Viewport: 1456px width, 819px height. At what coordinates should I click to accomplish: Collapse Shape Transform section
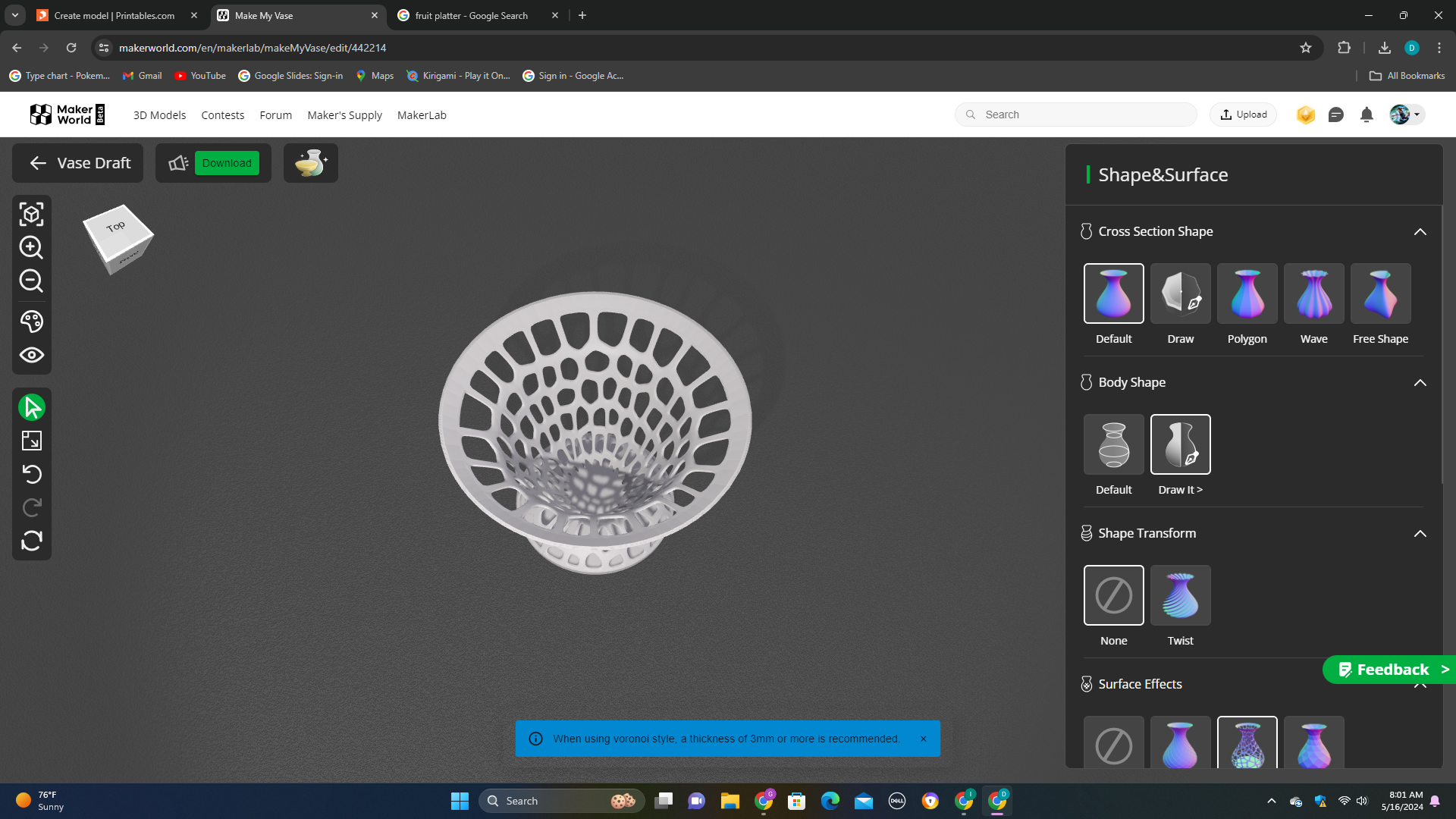1420,534
